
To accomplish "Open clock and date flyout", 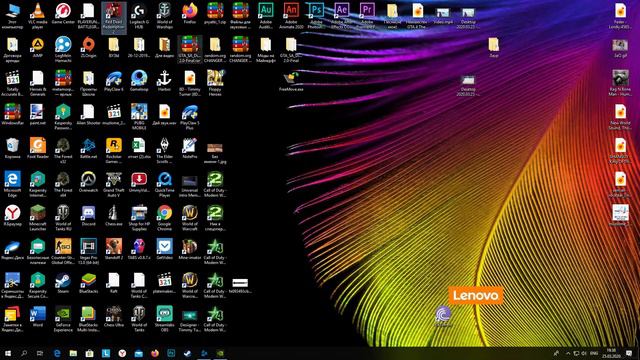I will click(611, 353).
